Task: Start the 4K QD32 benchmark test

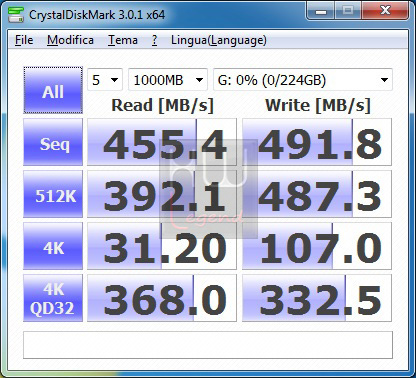Action: [53, 298]
